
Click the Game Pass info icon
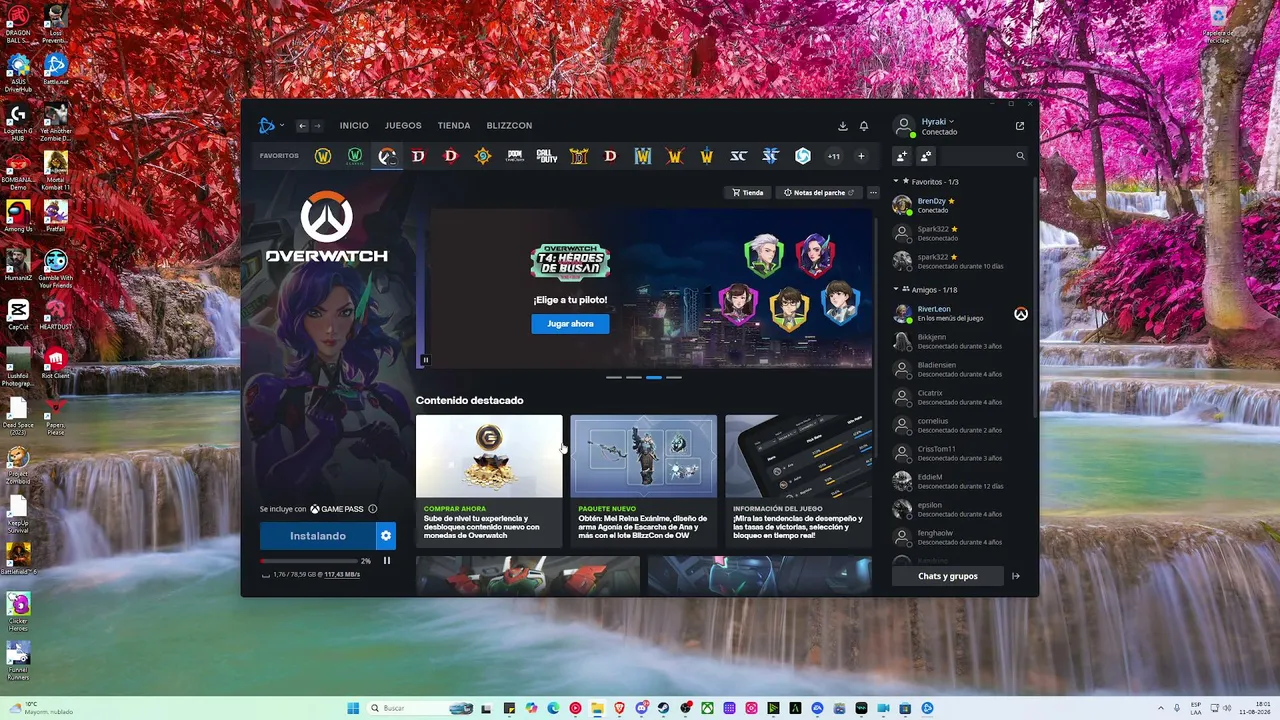tap(373, 509)
